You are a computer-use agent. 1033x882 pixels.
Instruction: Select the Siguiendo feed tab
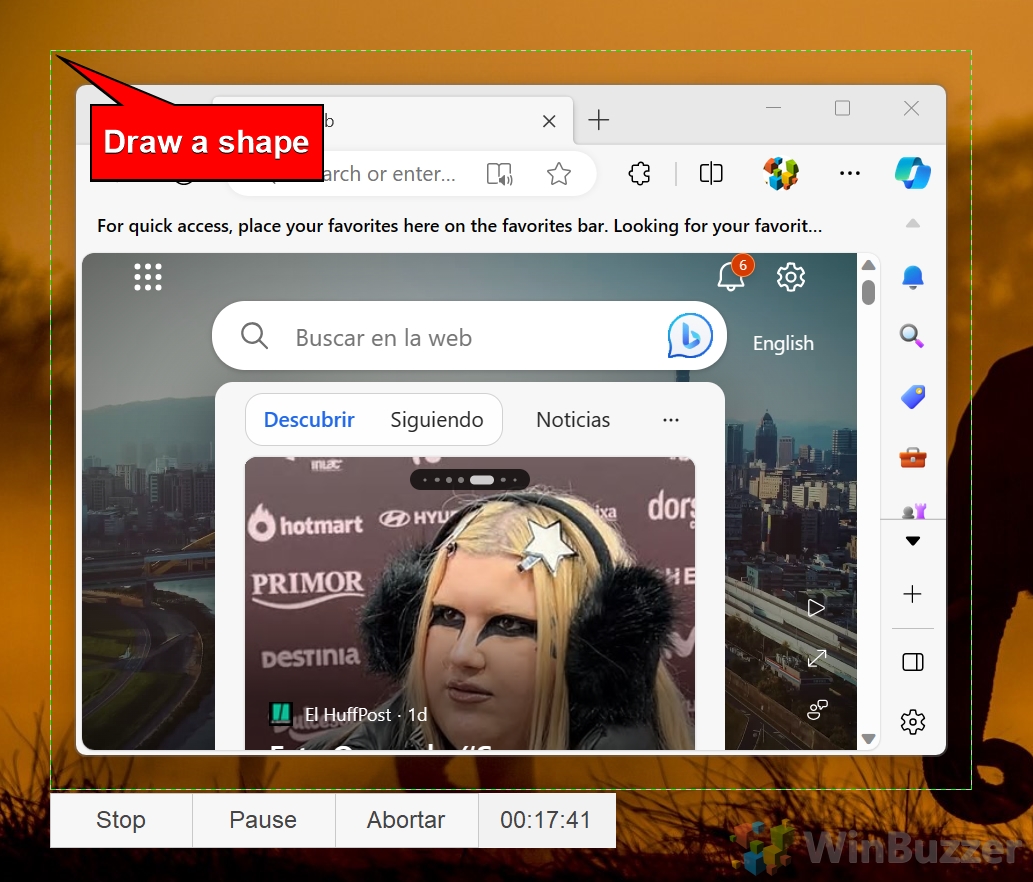click(x=437, y=420)
